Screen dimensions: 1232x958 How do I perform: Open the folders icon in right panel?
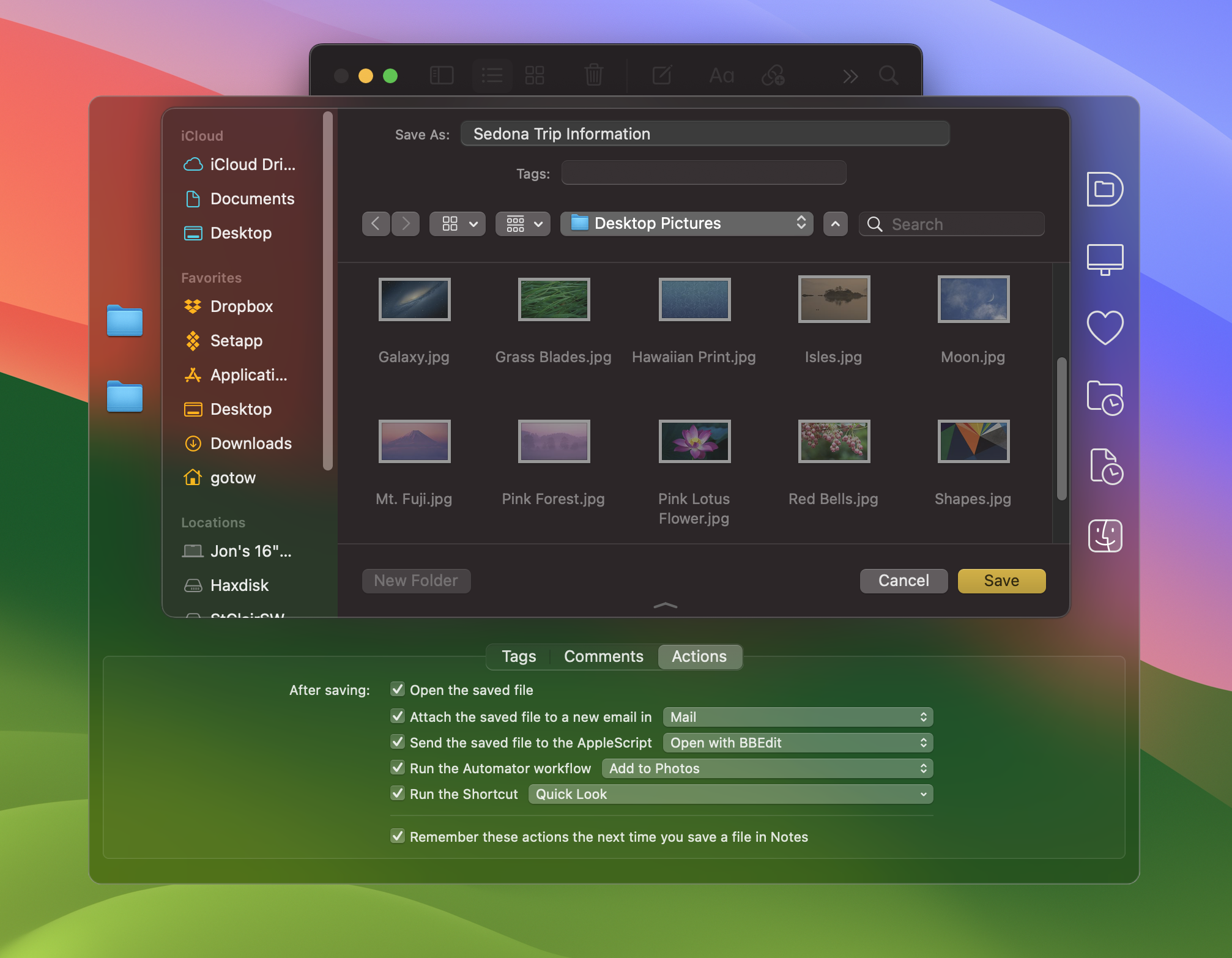pos(1105,189)
